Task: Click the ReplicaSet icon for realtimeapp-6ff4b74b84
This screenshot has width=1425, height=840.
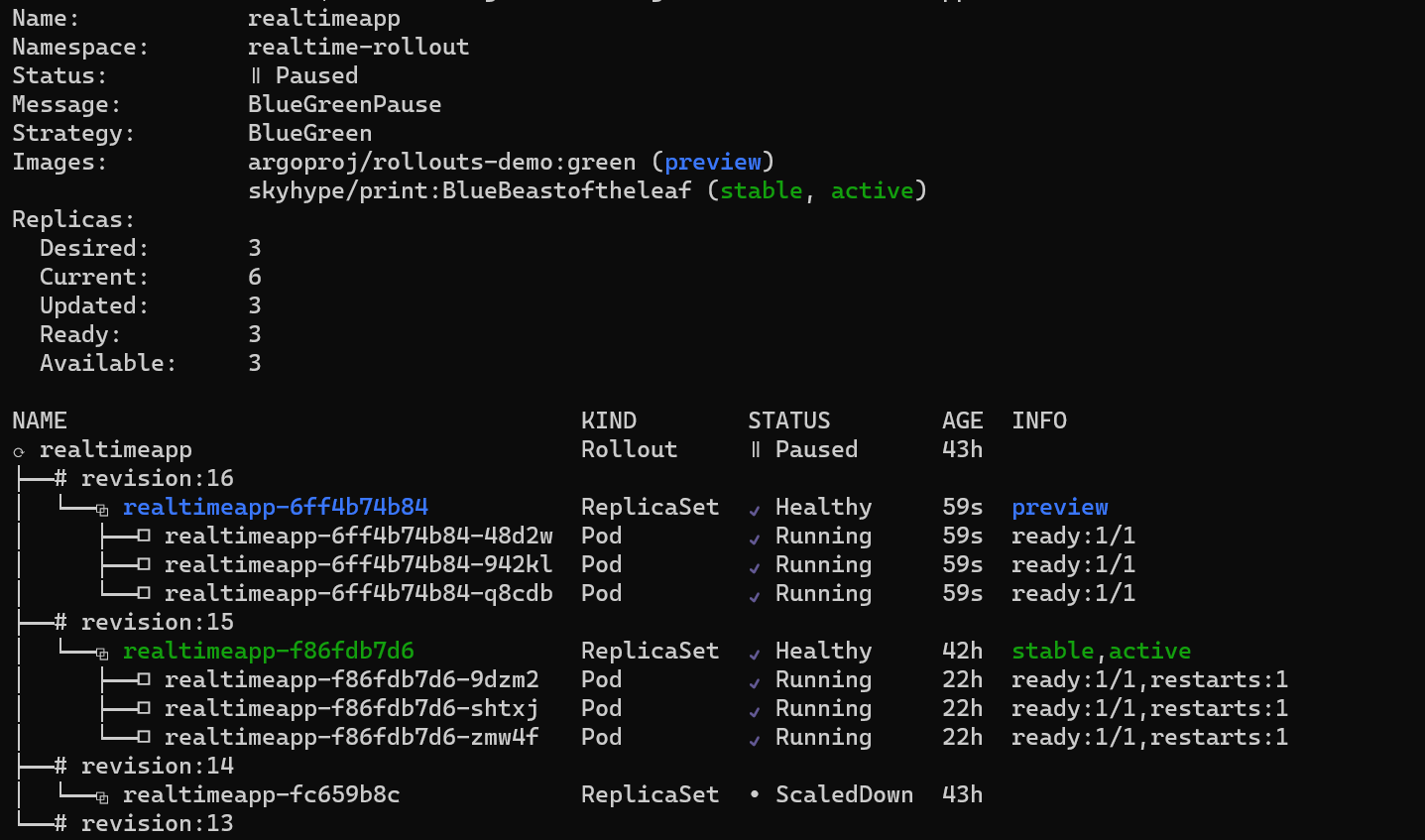Action: (100, 508)
